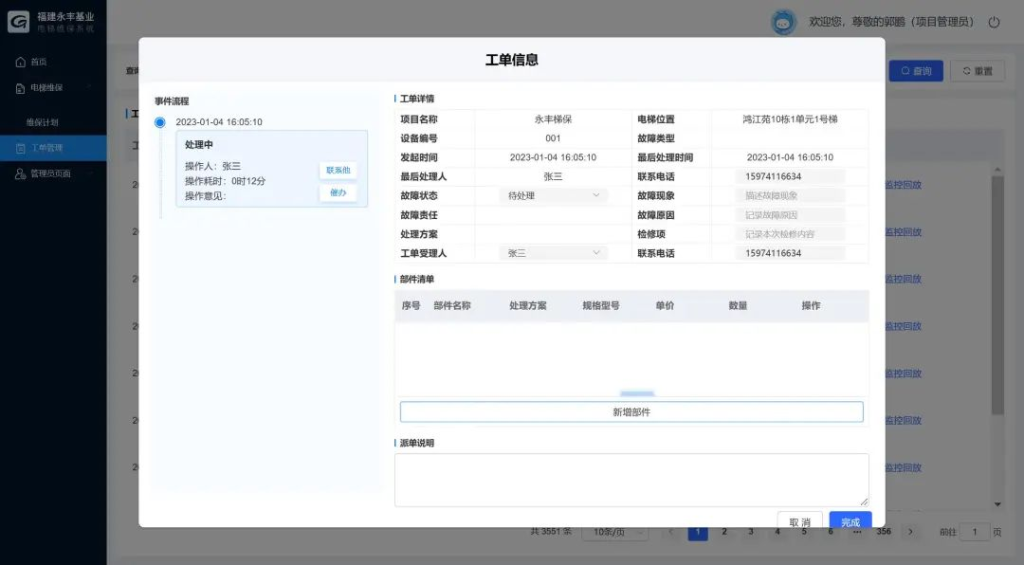Click the 工单管理 icon in sidebar
This screenshot has width=1024, height=565.
(x=20, y=148)
